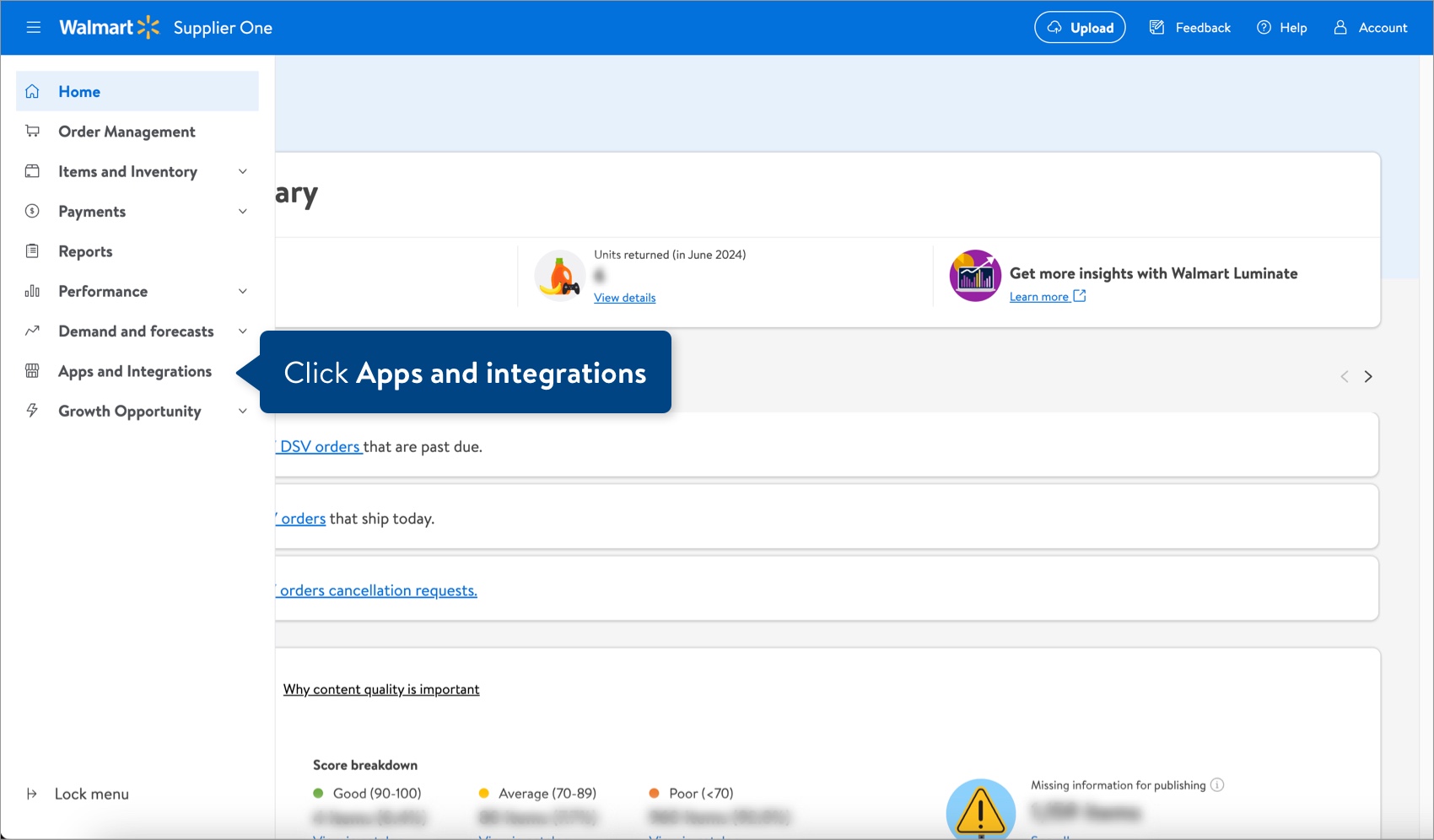Click the Performance bar chart icon
The image size is (1434, 840).
point(33,291)
